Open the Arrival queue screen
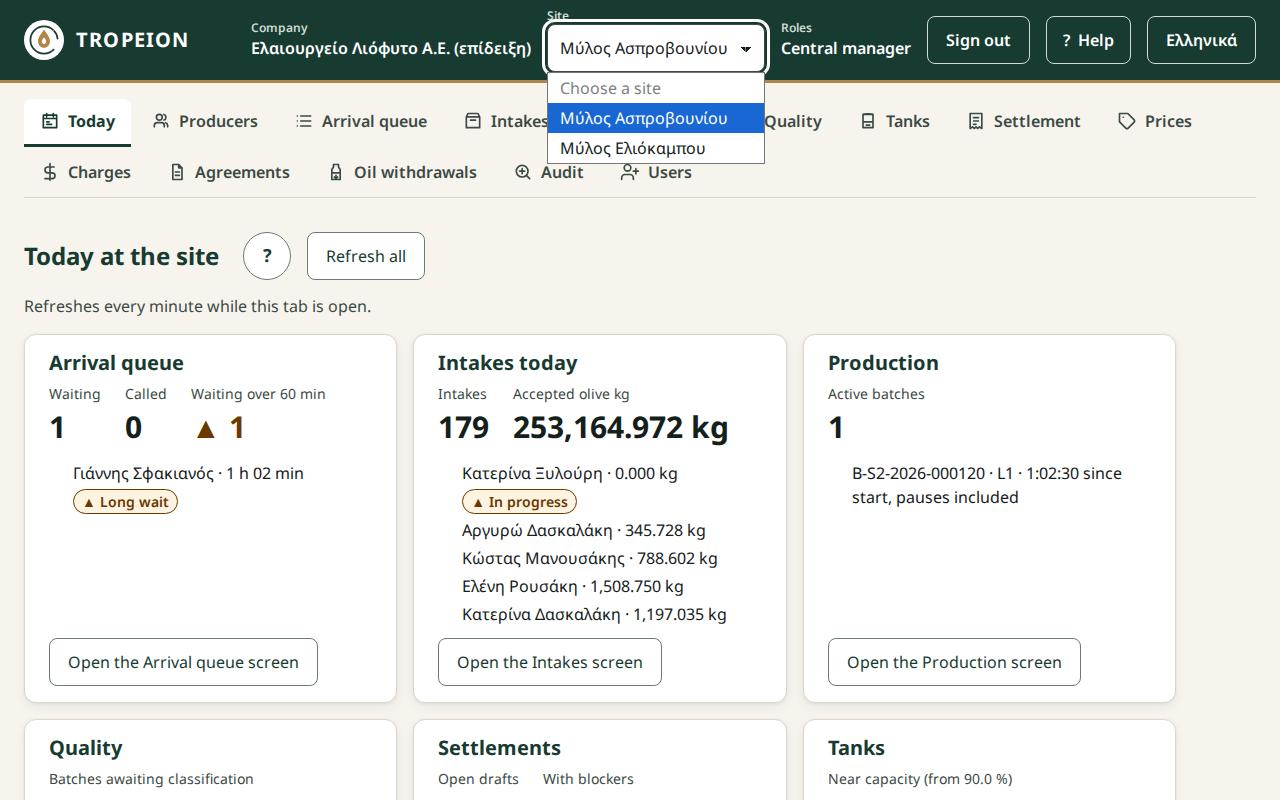1280x800 pixels. (x=183, y=662)
